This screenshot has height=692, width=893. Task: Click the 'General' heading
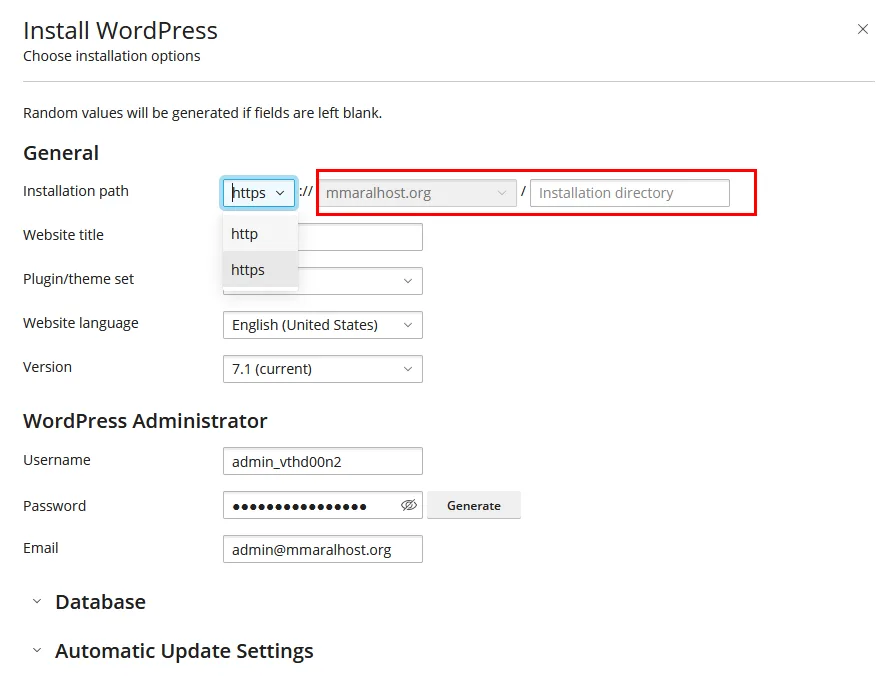61,153
